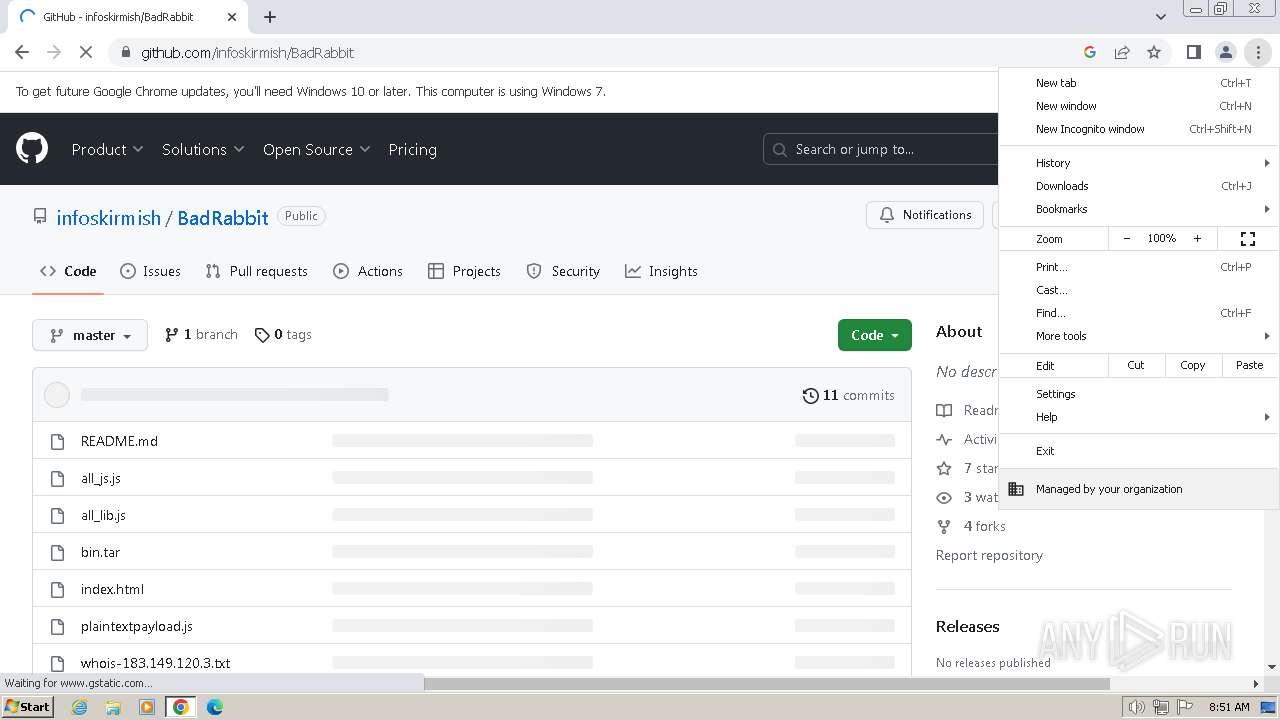
Task: Switch to the Insights tab
Action: pyautogui.click(x=661, y=271)
